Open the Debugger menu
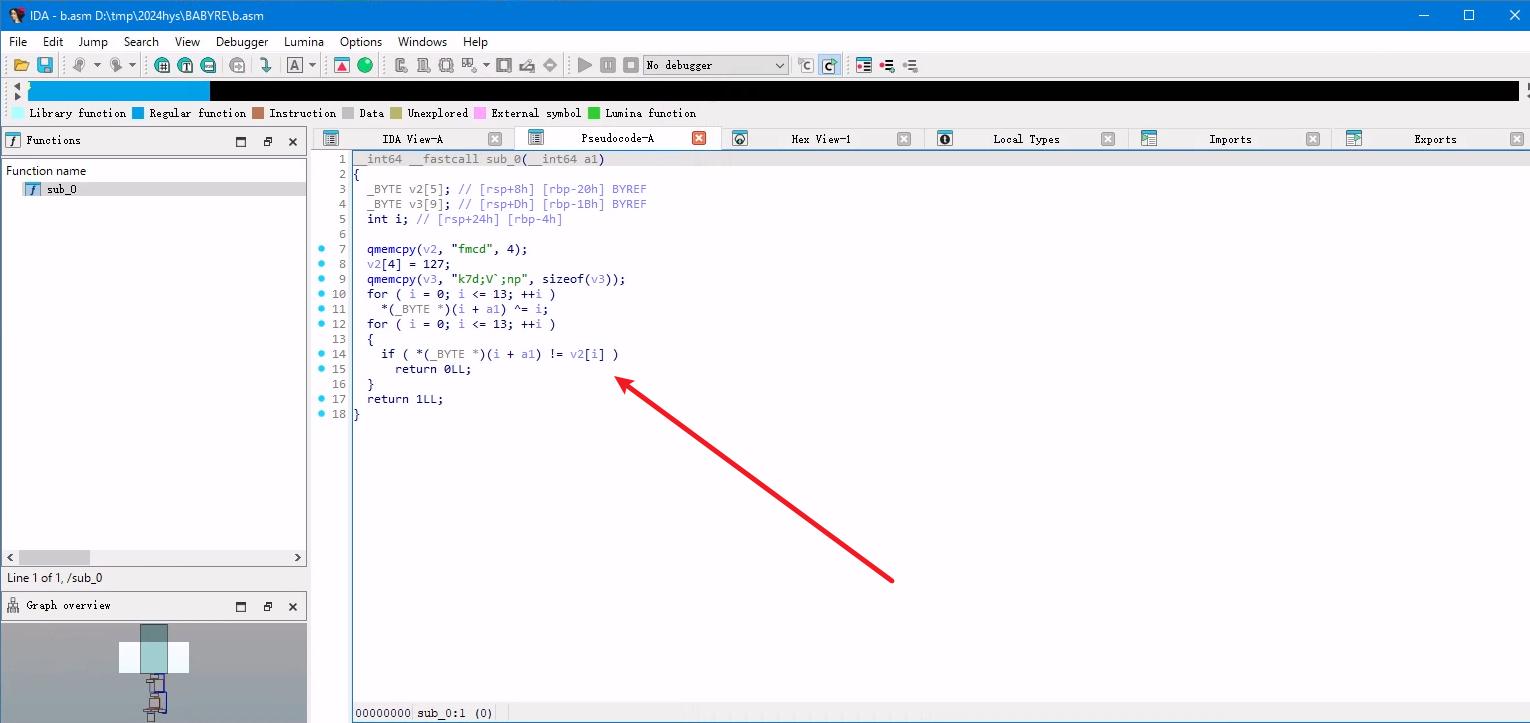 click(242, 42)
